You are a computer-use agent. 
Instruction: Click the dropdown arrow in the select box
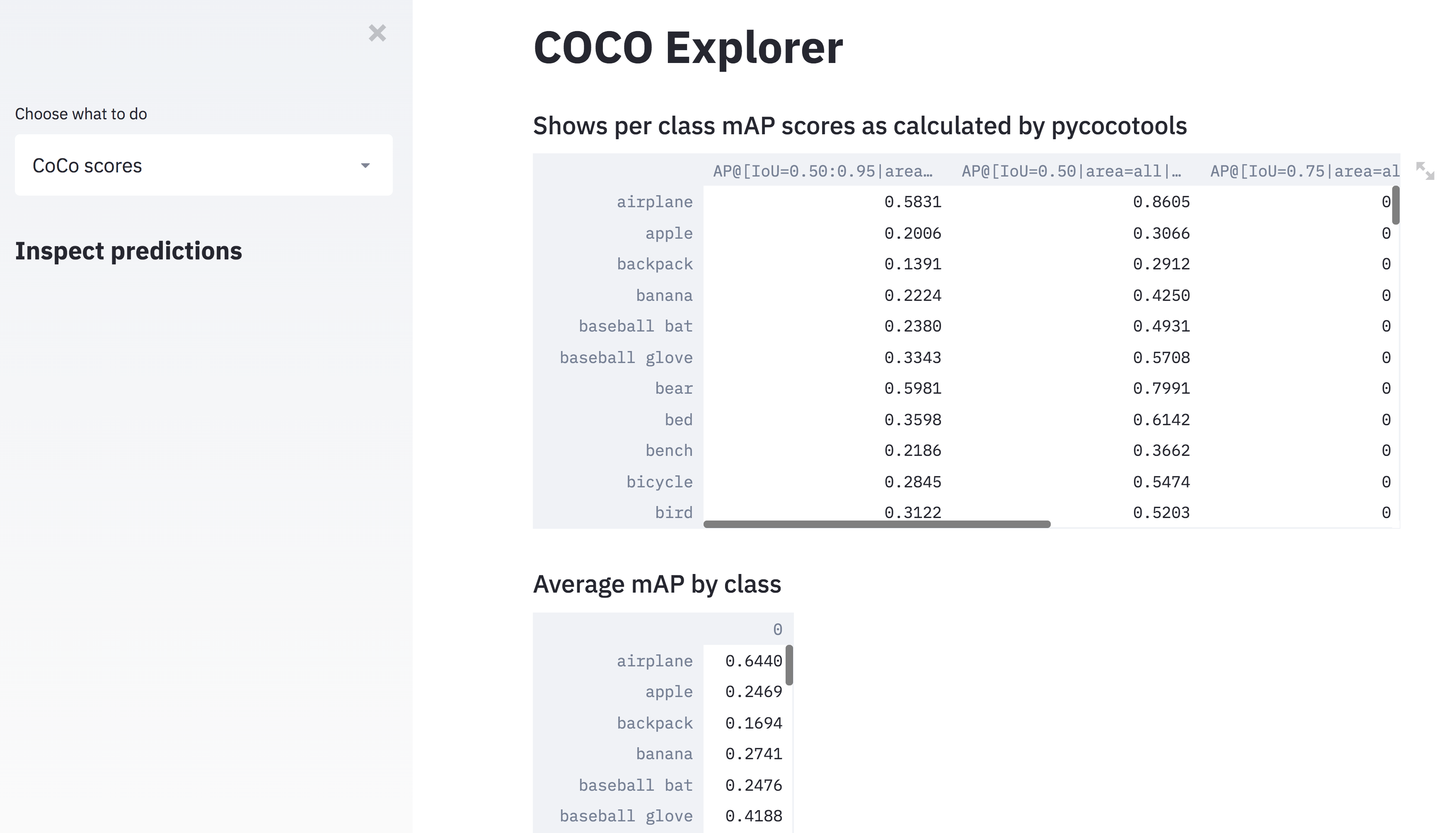pyautogui.click(x=365, y=166)
